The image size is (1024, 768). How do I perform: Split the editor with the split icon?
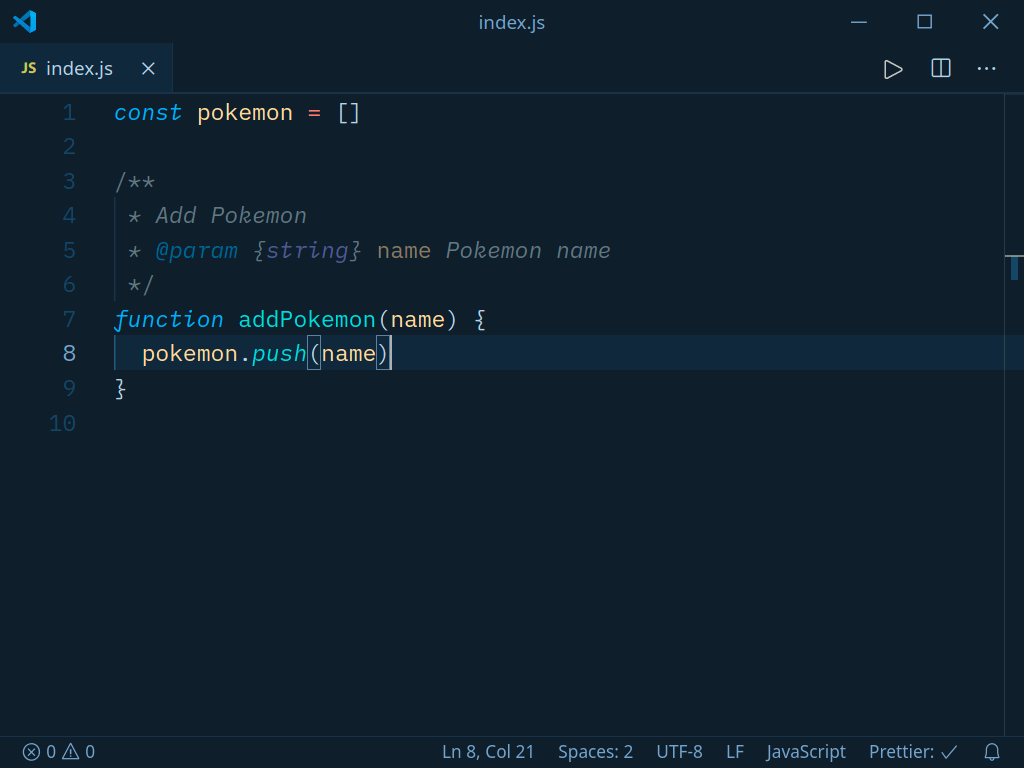(x=940, y=69)
